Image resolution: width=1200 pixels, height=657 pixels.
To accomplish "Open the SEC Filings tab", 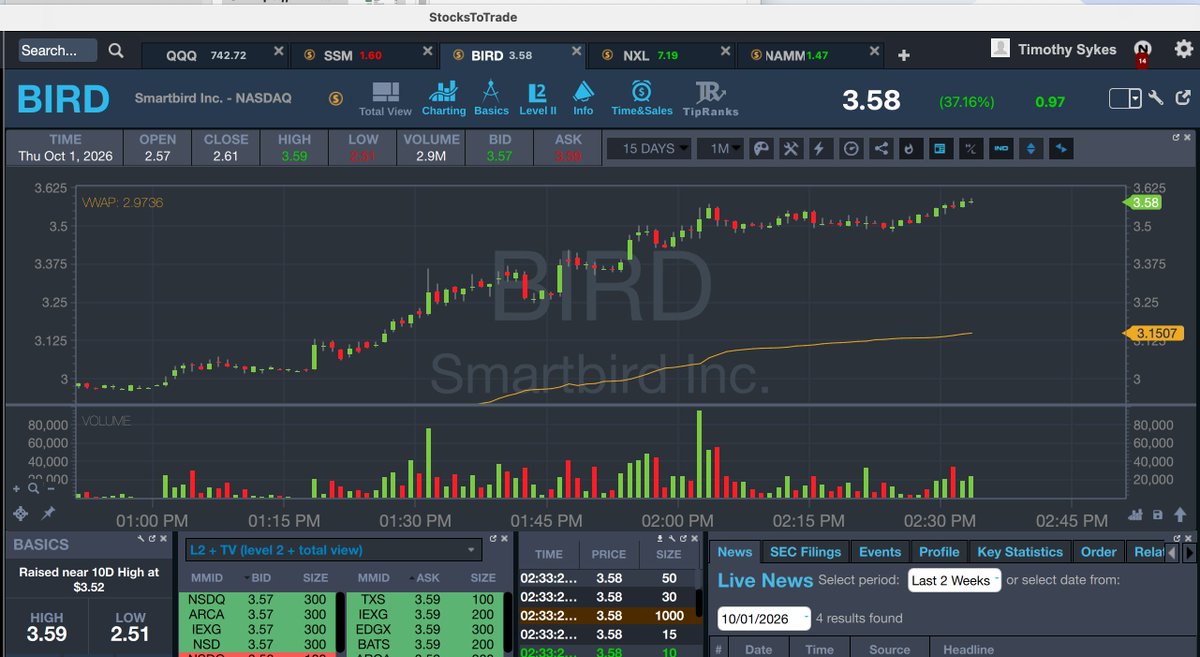I will click(x=805, y=551).
